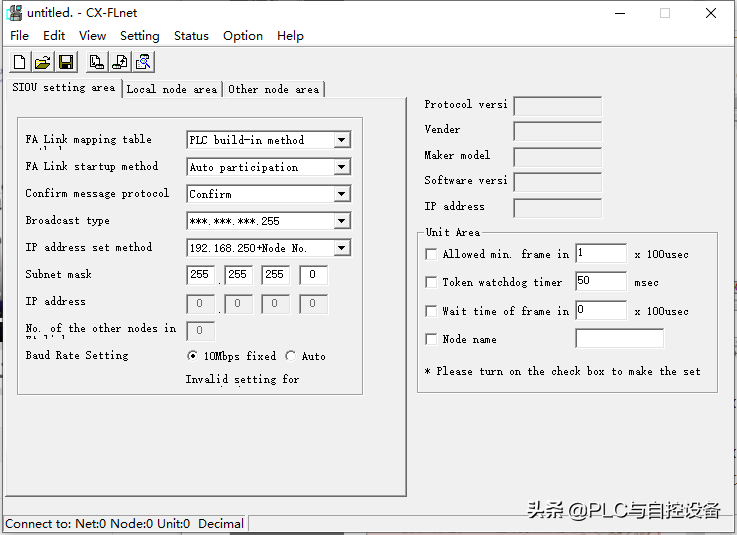Open the Option menu
Image resolution: width=737 pixels, height=535 pixels.
click(x=242, y=36)
